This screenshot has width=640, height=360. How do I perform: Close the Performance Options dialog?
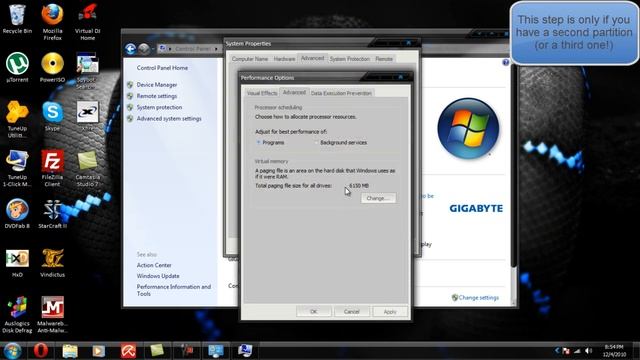tap(401, 77)
